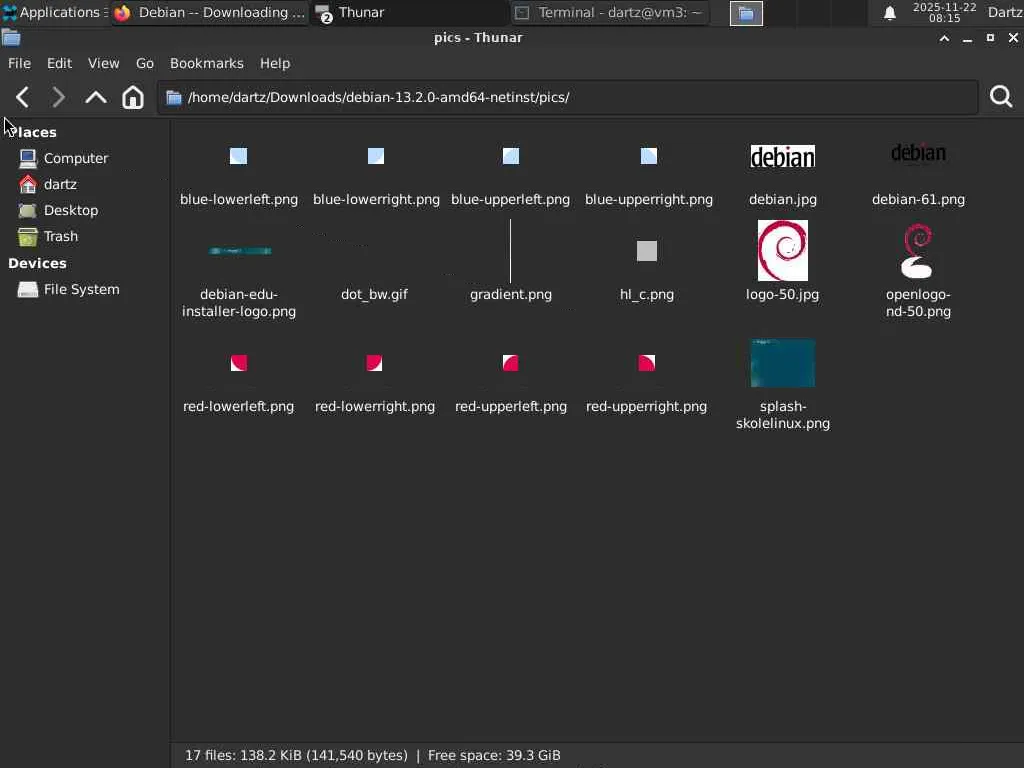Select the hl_c.png thumbnail
The image size is (1024, 768).
(x=647, y=251)
